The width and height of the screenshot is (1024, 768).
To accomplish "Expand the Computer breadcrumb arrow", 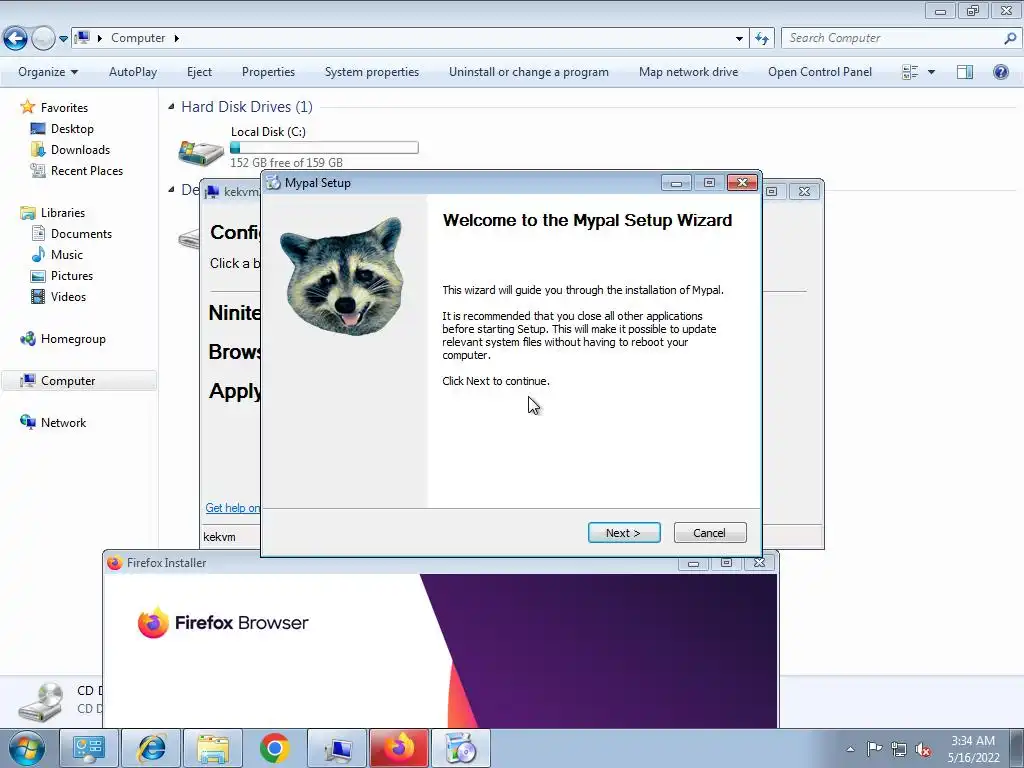I will [176, 39].
